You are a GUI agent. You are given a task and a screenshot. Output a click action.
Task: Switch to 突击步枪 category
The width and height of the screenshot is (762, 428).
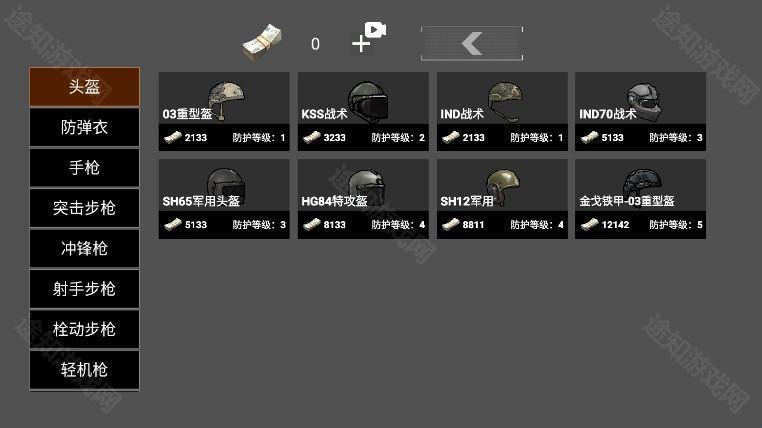[x=85, y=208]
